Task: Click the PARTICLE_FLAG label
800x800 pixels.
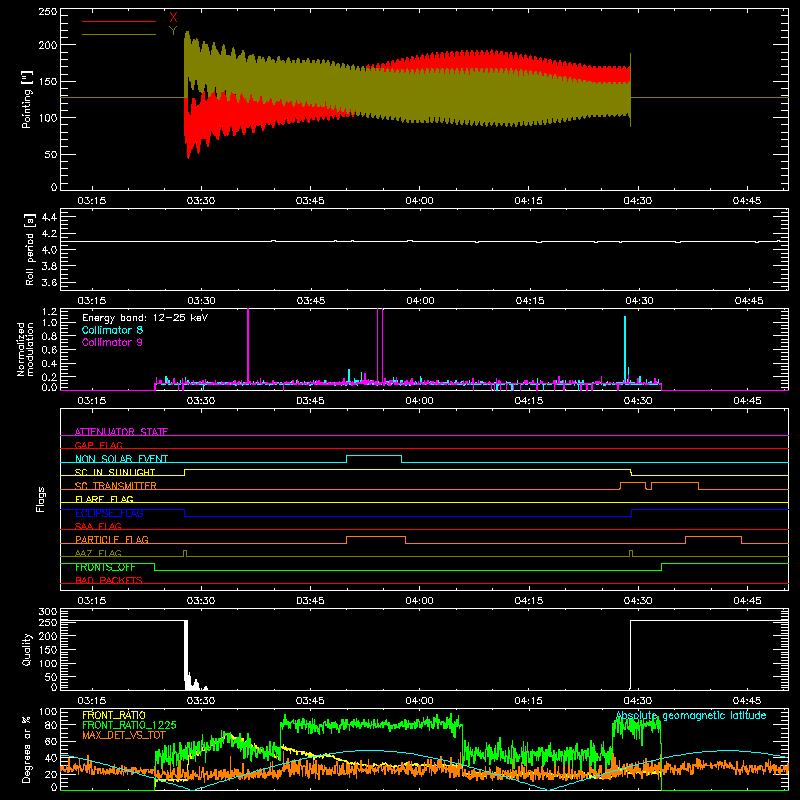Action: (112, 539)
